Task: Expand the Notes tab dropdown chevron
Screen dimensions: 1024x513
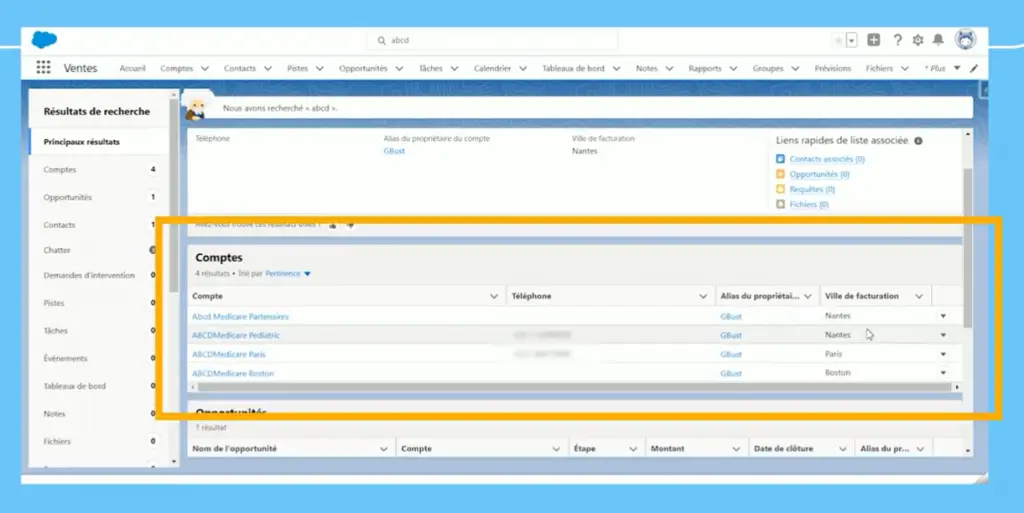Action: pyautogui.click(x=669, y=68)
